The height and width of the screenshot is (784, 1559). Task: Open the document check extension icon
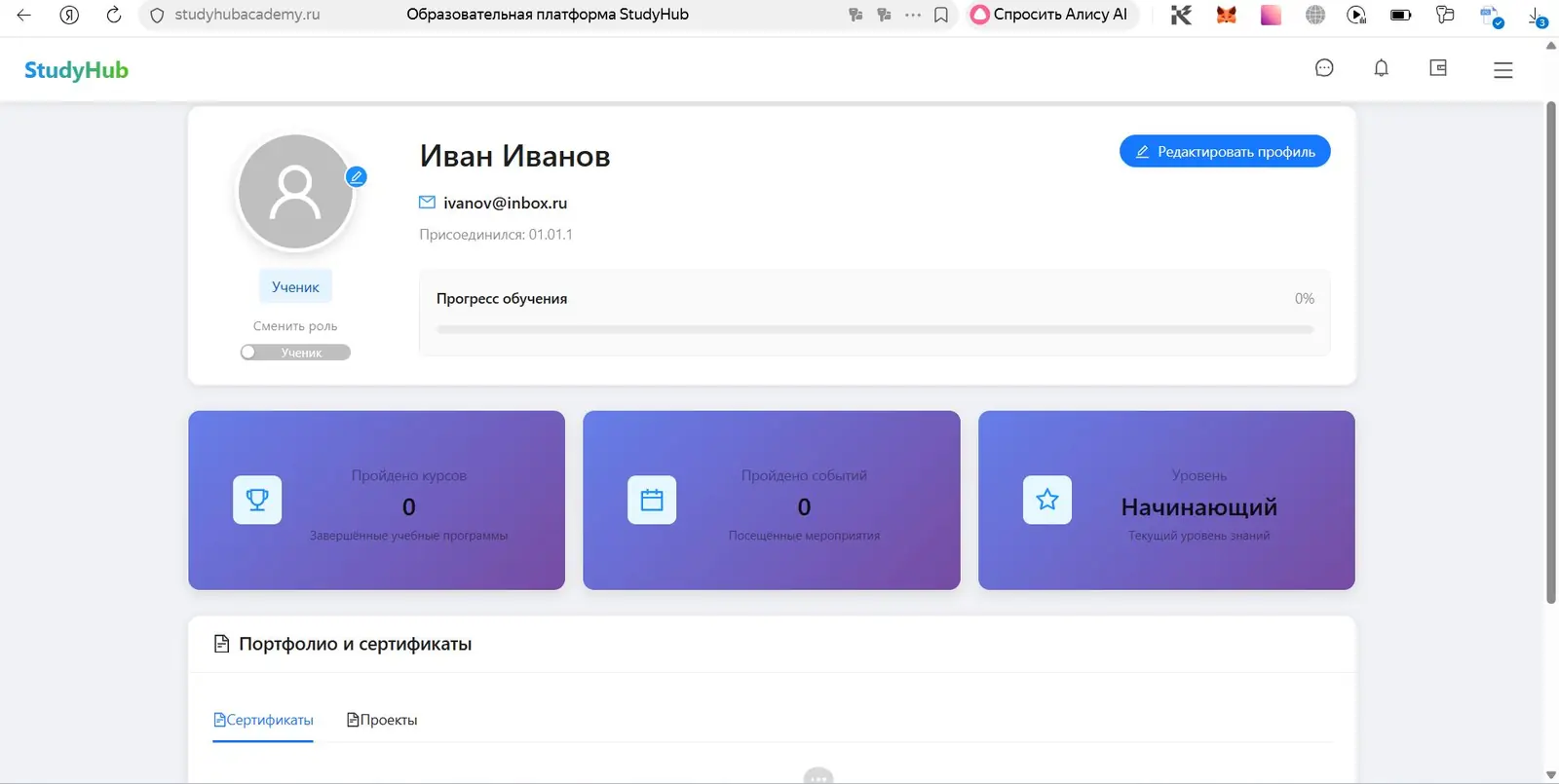coord(1491,16)
